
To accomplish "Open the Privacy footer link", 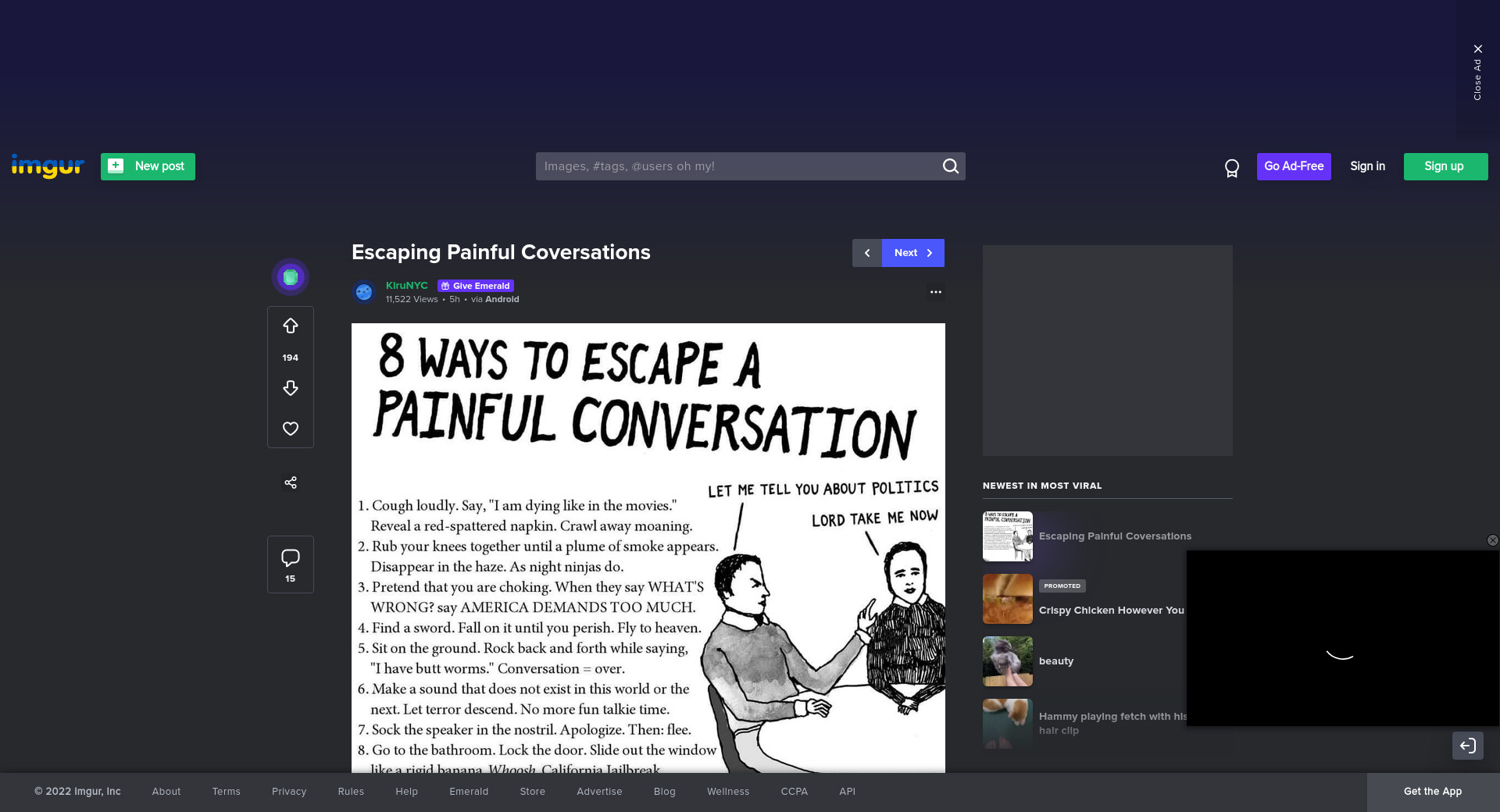I will (289, 792).
